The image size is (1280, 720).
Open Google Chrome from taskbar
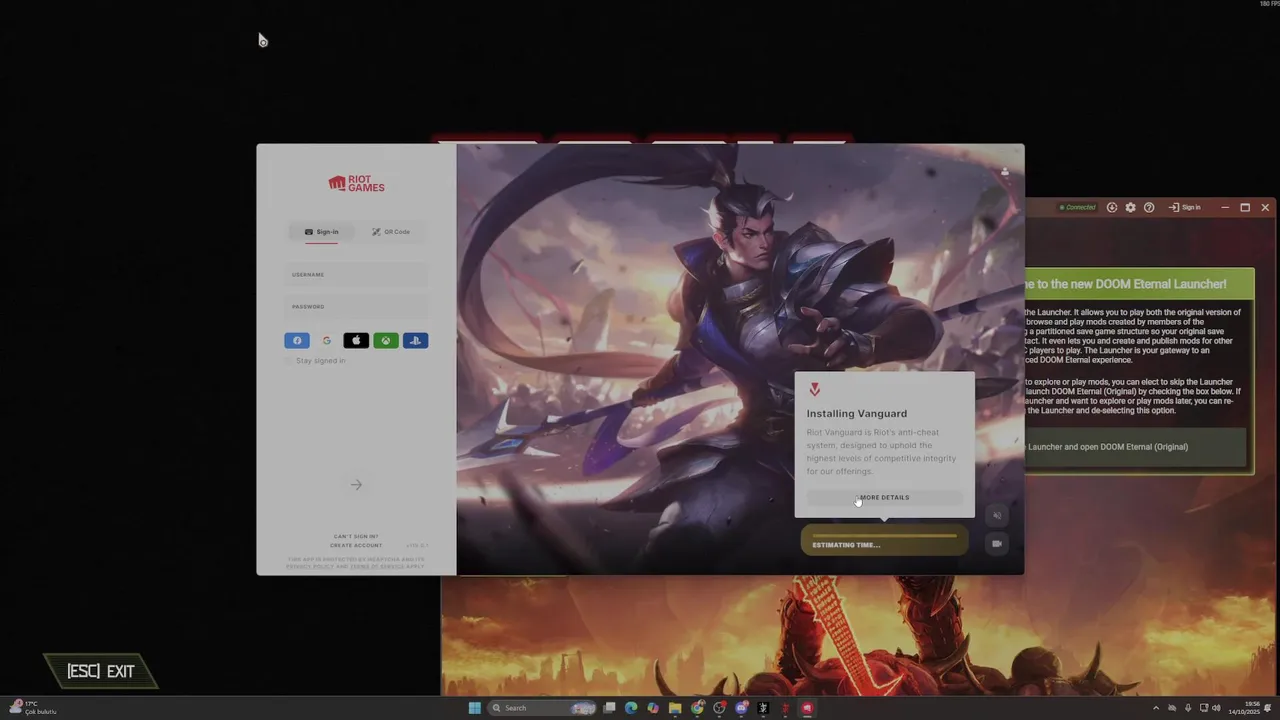(x=697, y=708)
